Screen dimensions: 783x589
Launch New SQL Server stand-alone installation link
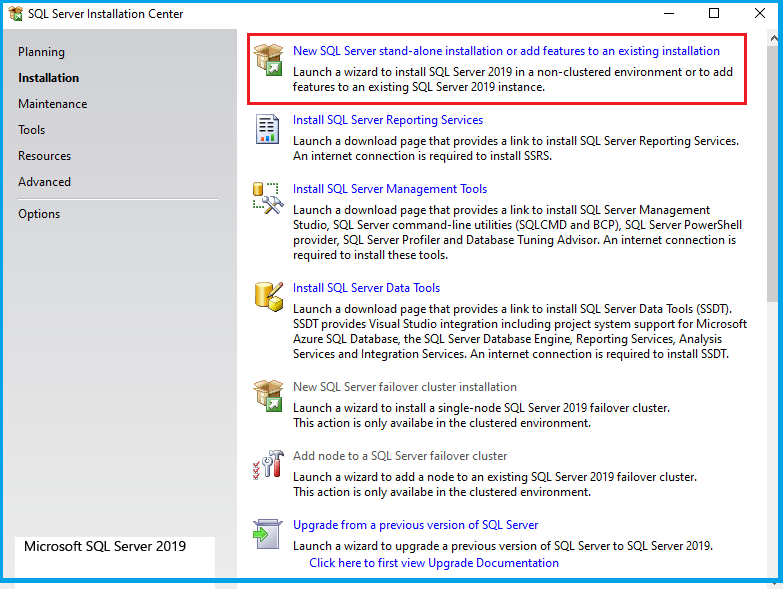point(506,51)
